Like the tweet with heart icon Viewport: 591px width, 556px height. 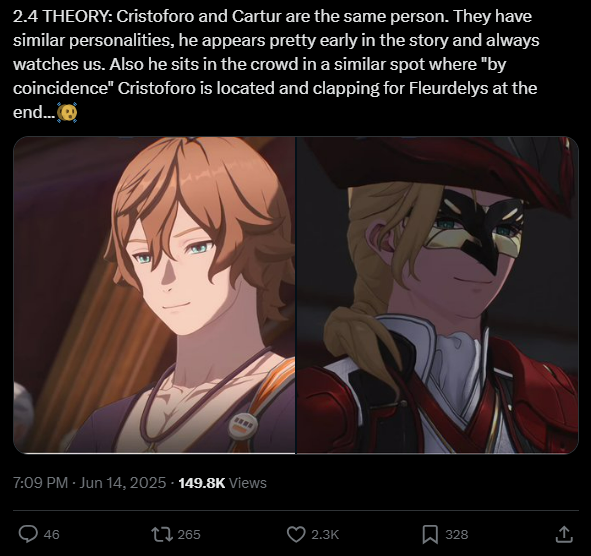pyautogui.click(x=296, y=534)
